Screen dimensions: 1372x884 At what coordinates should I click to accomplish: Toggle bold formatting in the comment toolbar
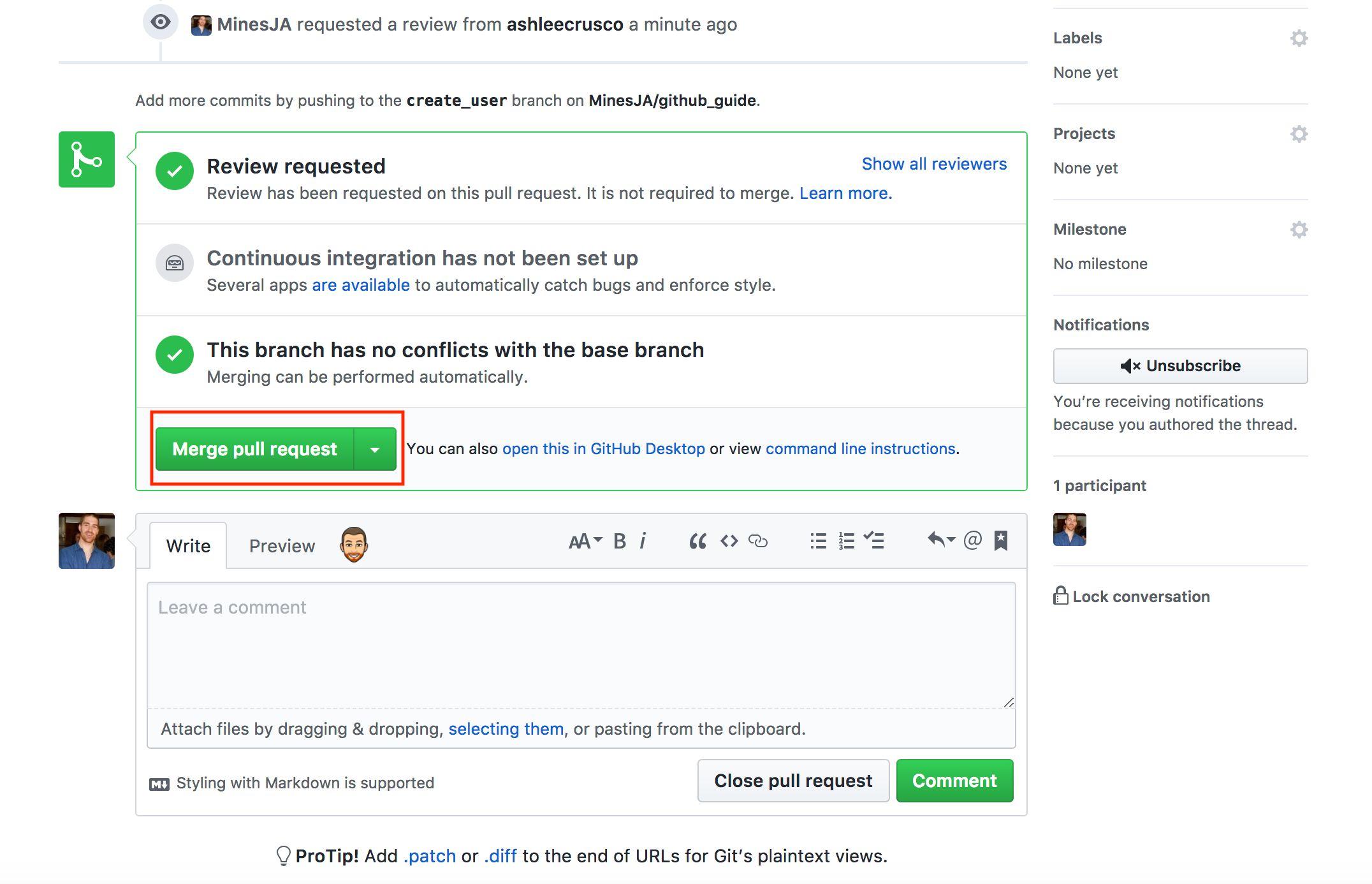coord(618,540)
